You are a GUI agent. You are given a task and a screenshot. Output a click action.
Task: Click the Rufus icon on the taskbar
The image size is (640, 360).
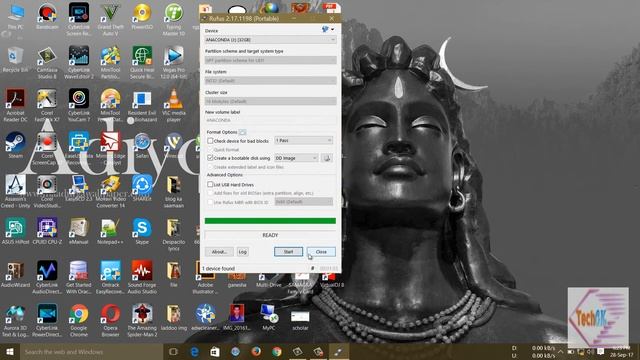click(338, 352)
